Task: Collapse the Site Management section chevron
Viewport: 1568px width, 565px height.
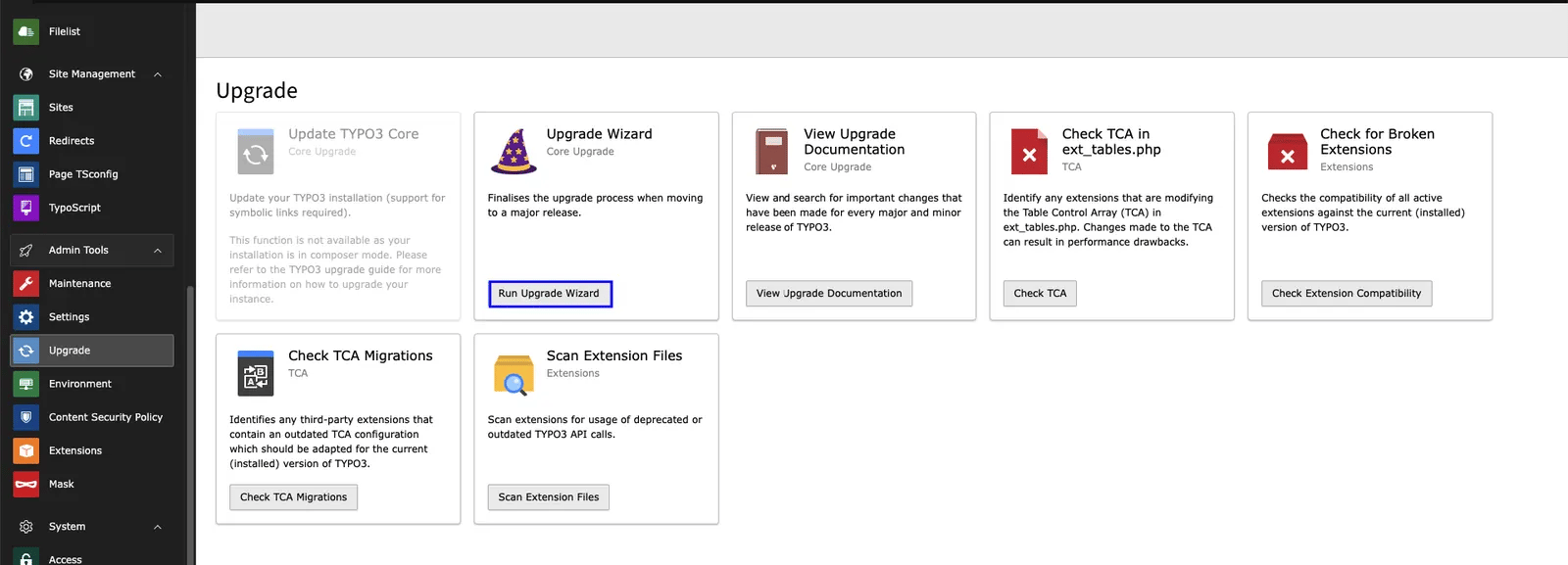Action: (158, 74)
